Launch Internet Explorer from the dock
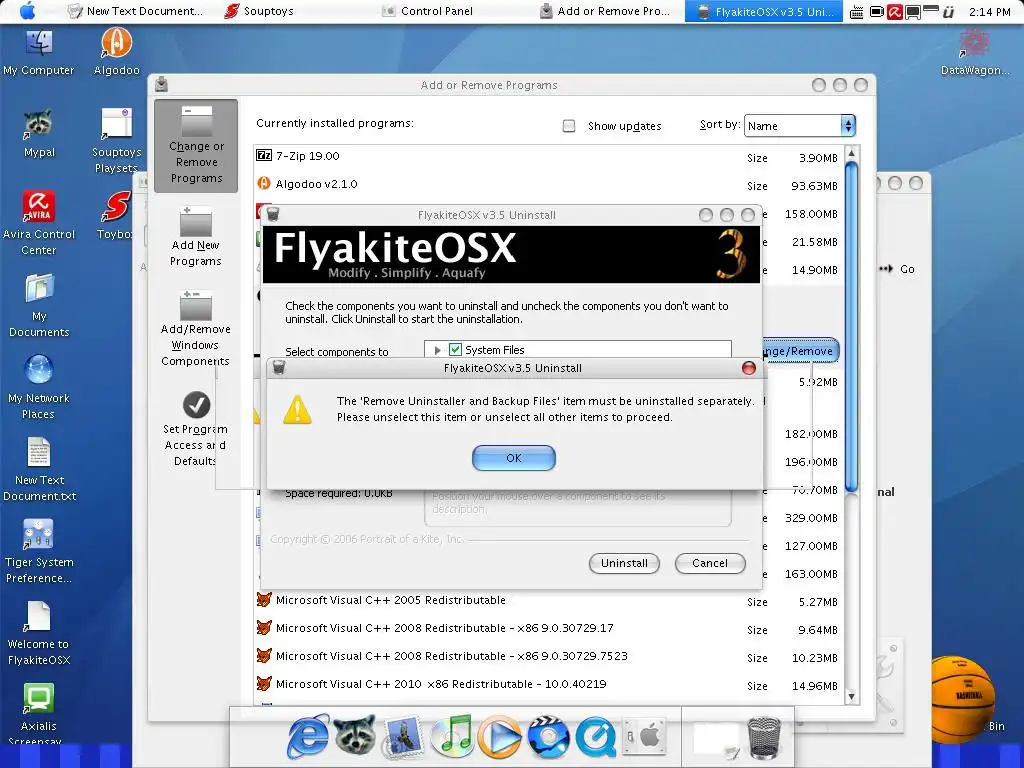Image resolution: width=1024 pixels, height=768 pixels. (x=308, y=737)
